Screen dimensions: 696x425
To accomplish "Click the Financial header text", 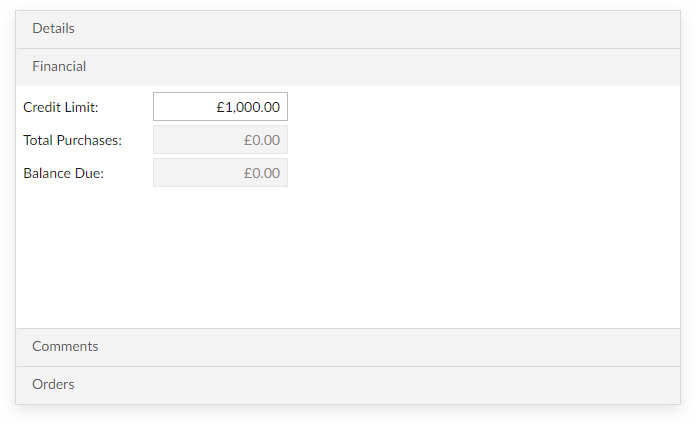I will click(59, 66).
